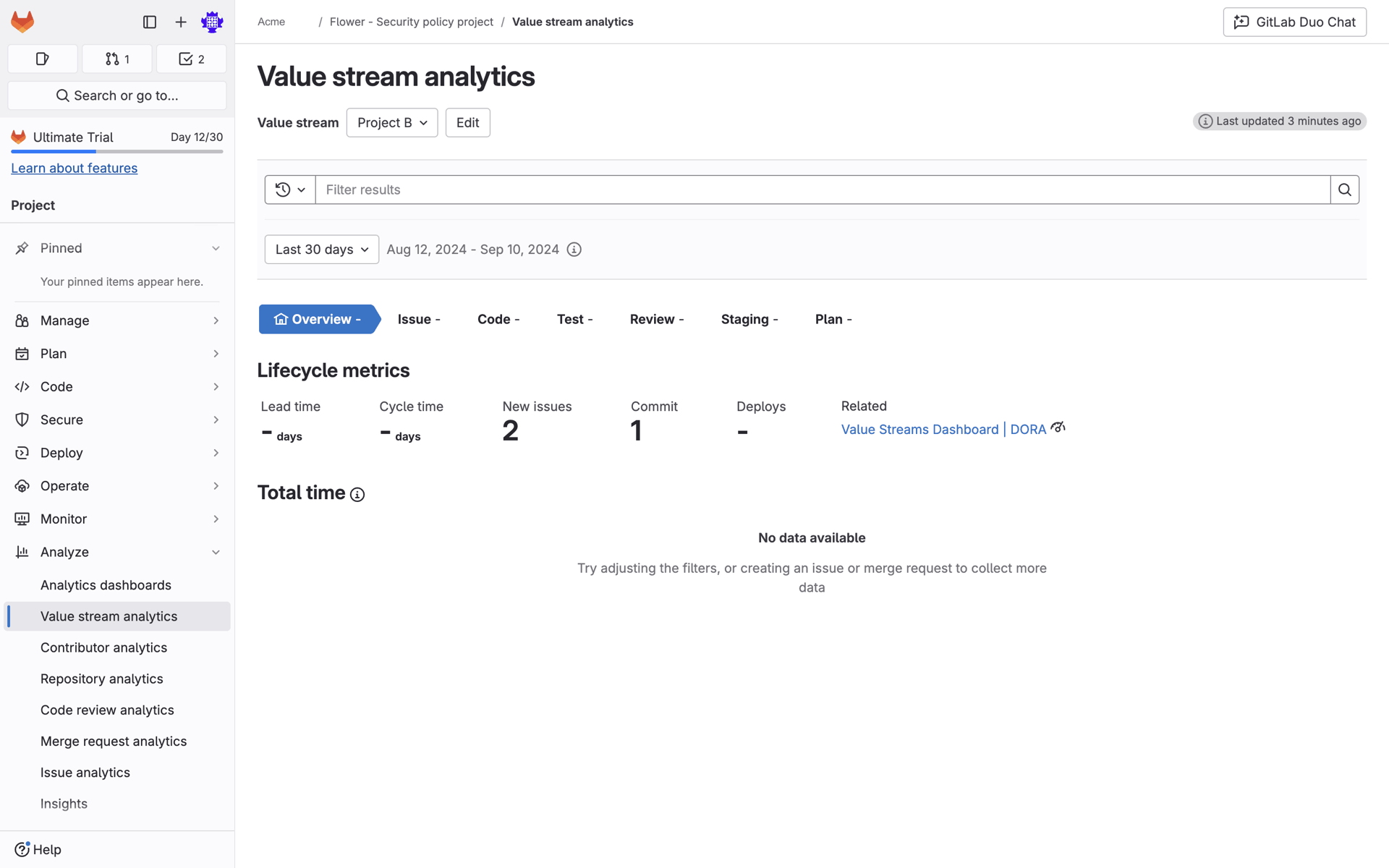Click the Manage users icon

pyautogui.click(x=22, y=320)
